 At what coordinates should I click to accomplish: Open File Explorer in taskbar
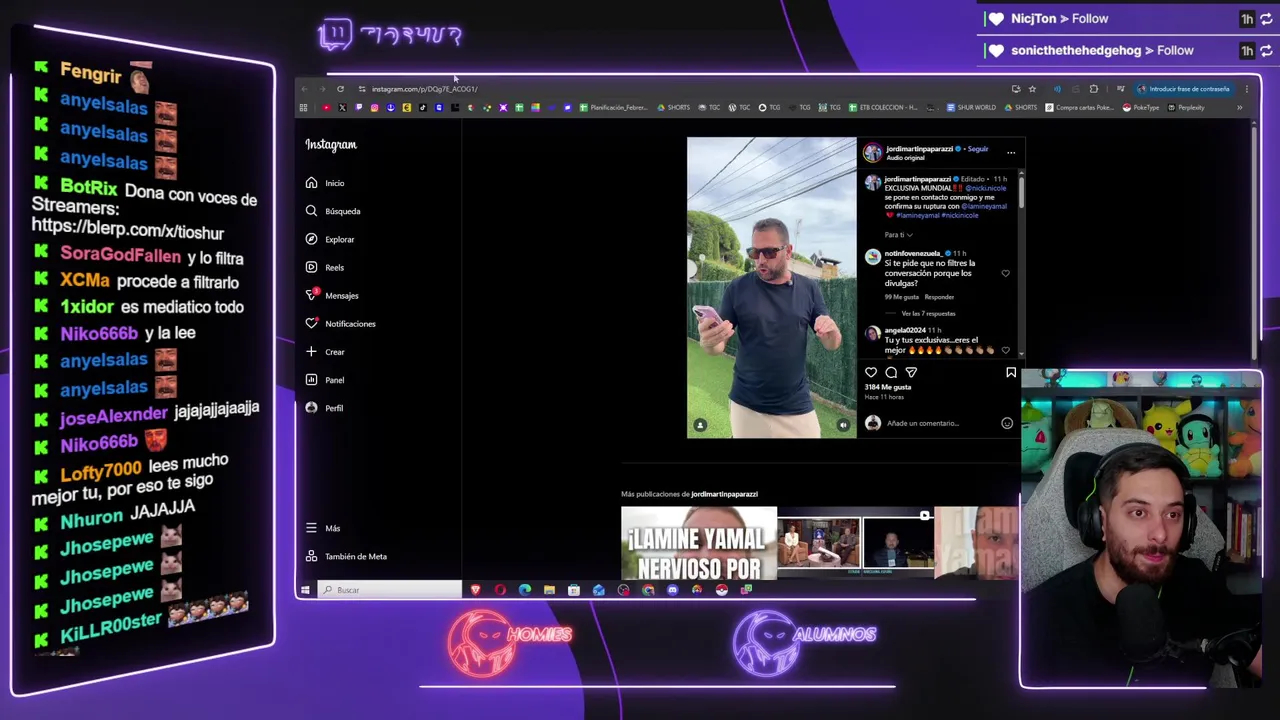point(549,590)
